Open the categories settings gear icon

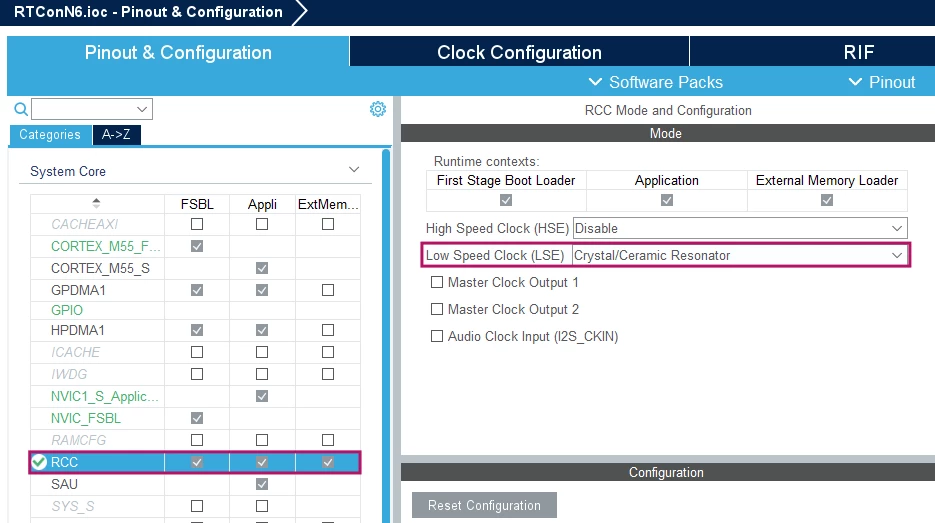coord(377,109)
